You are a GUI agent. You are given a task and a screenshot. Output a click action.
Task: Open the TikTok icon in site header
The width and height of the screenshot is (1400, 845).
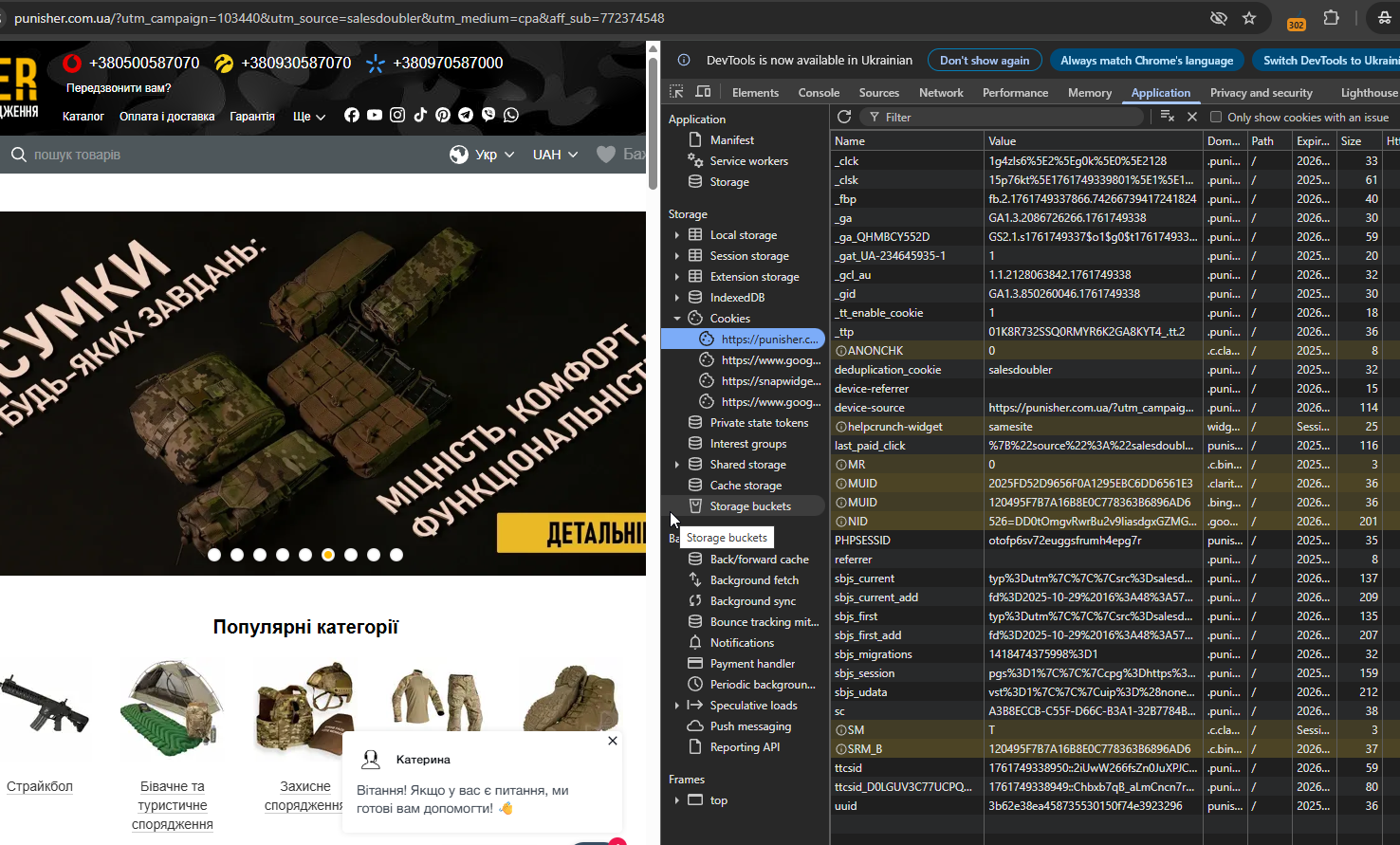point(420,115)
